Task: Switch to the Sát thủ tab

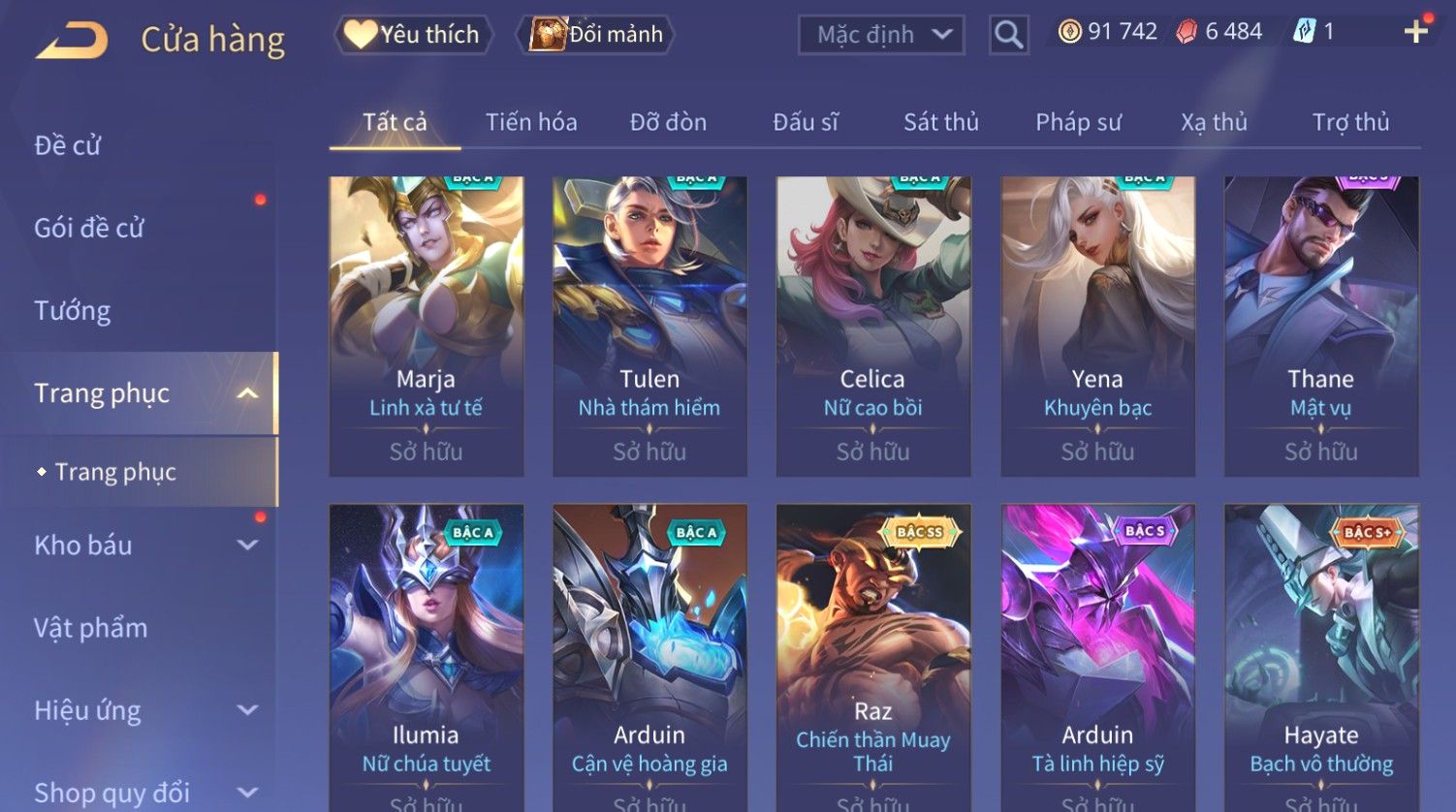Action: point(941,122)
